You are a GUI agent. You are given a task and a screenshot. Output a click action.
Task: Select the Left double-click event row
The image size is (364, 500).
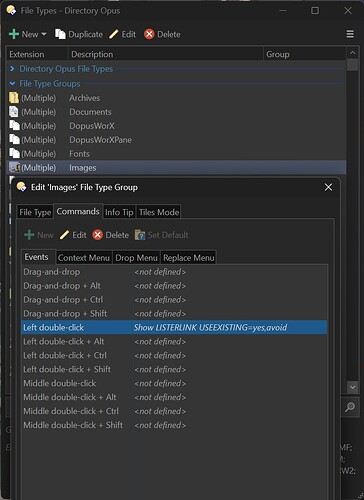pos(174,327)
